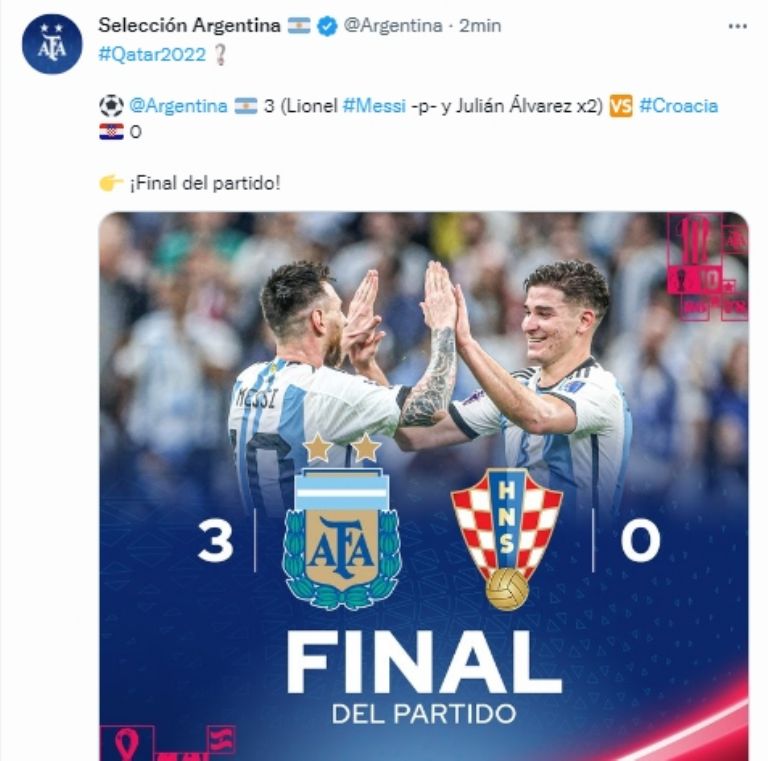Click the World Cup trophy emoji
This screenshot has width=768, height=761.
pos(220,54)
